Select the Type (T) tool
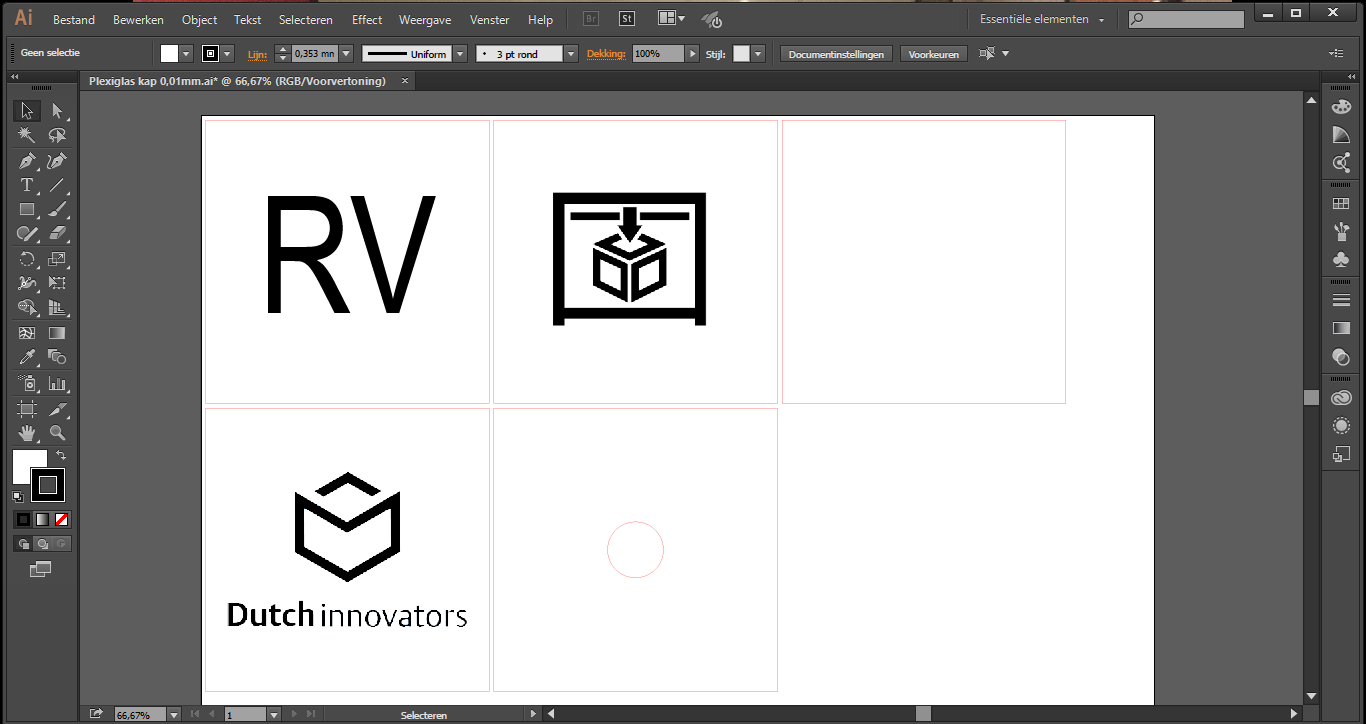This screenshot has height=724, width=1366. coord(27,185)
